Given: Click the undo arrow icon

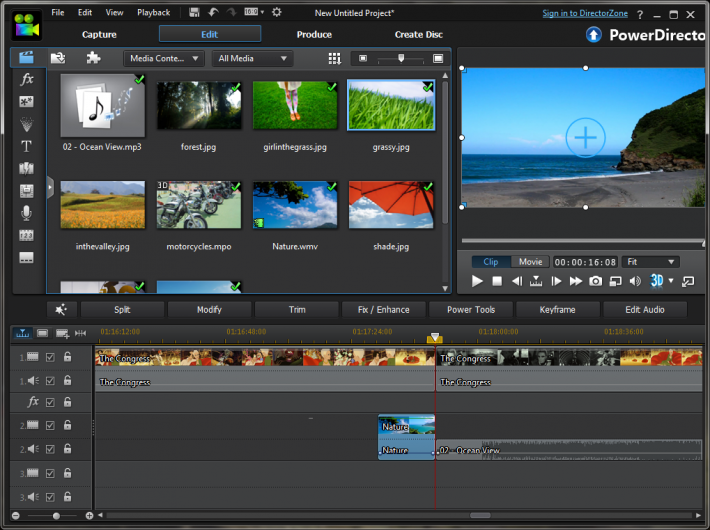Looking at the screenshot, I should (x=213, y=12).
